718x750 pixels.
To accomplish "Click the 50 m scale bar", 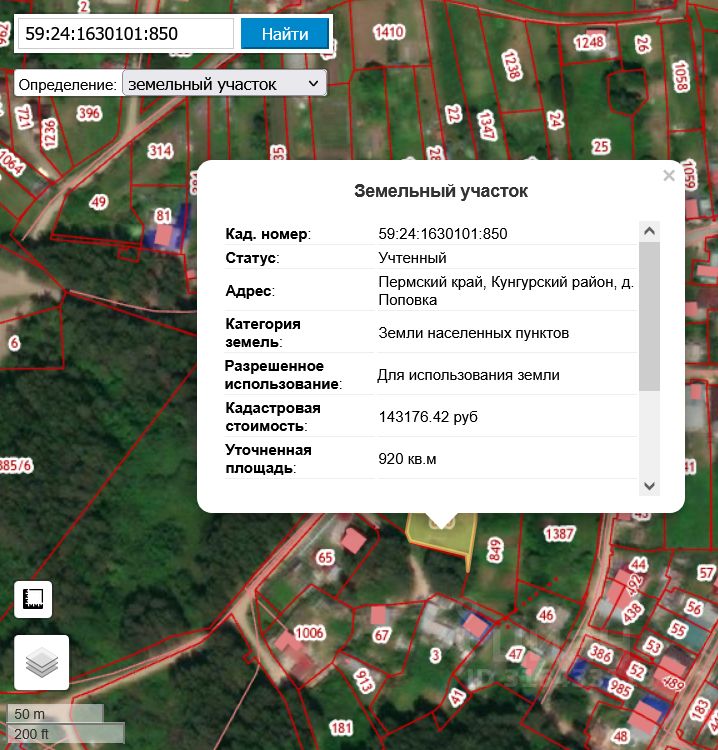I will (55, 713).
